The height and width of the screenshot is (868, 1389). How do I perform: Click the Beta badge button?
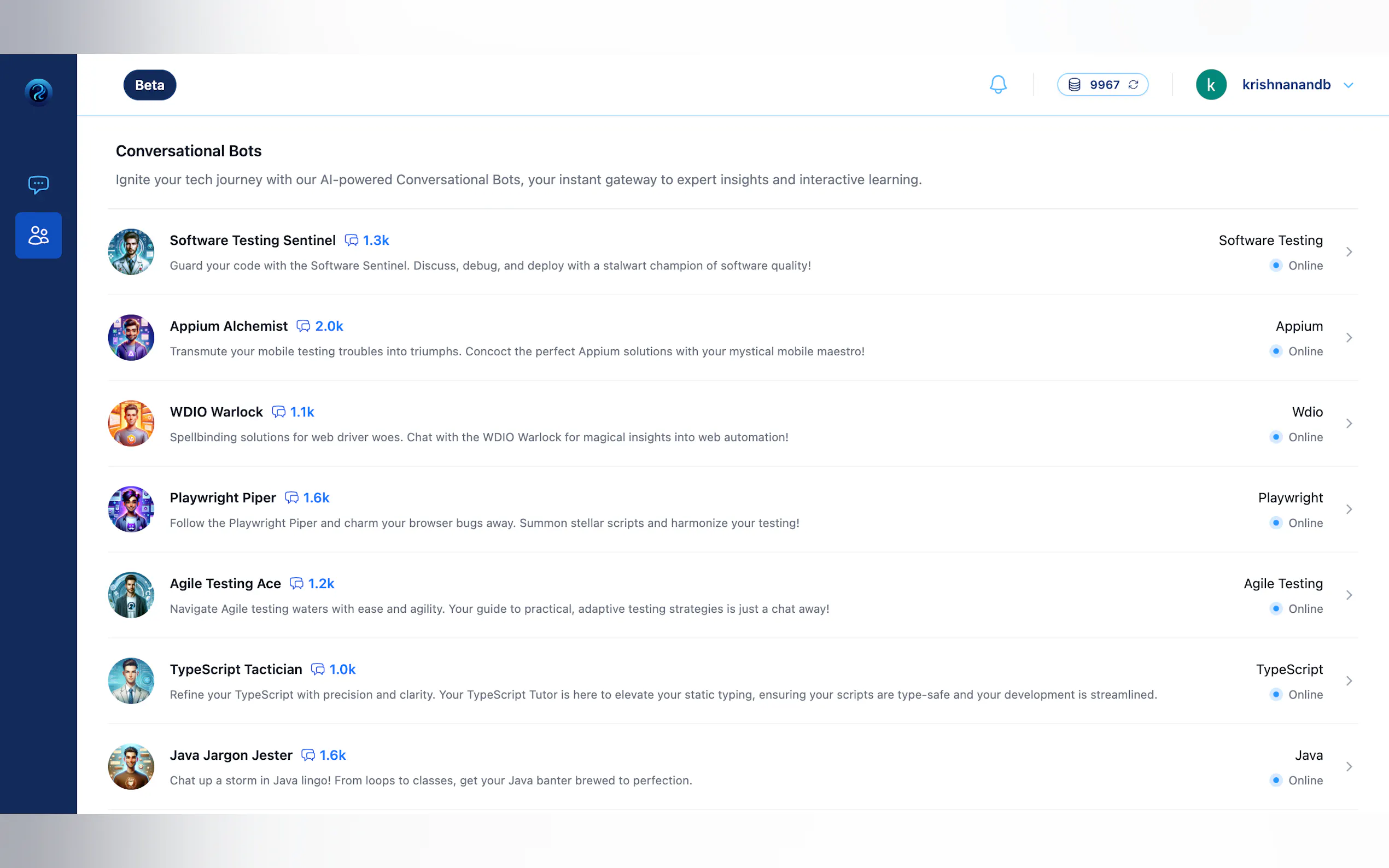click(149, 85)
